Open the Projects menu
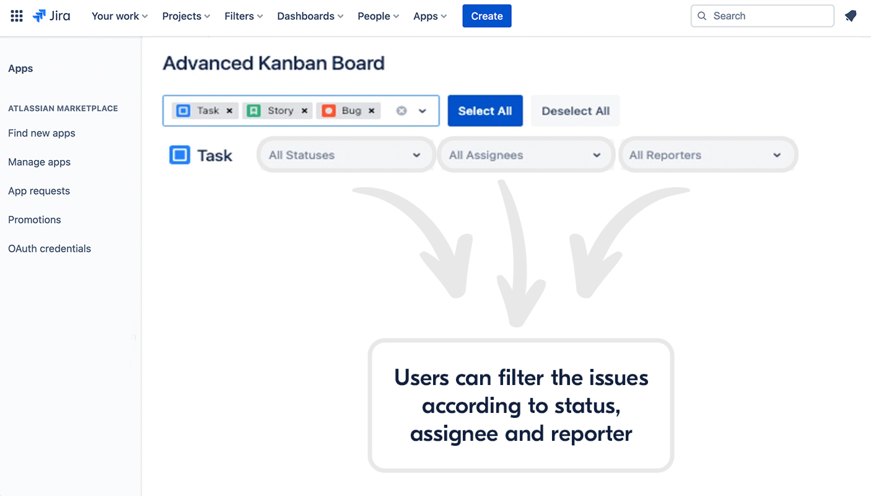The width and height of the screenshot is (871, 496). [186, 16]
